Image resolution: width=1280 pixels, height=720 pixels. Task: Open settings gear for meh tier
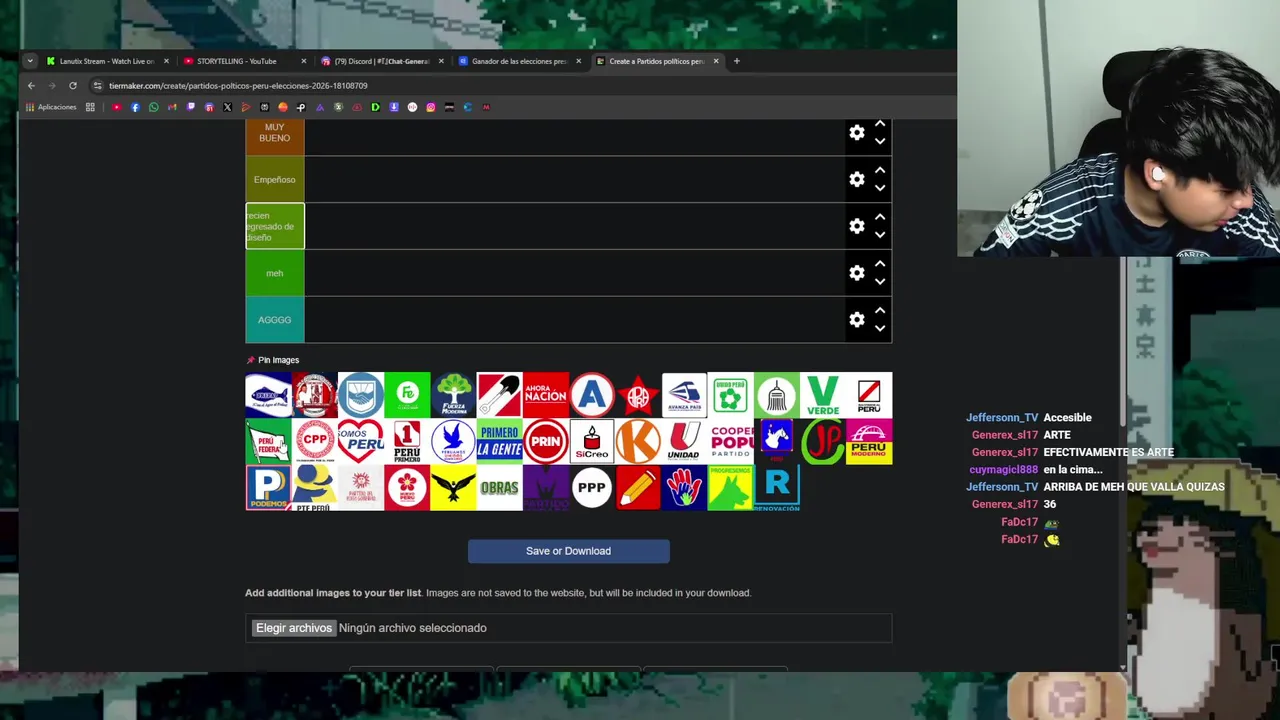pos(857,272)
